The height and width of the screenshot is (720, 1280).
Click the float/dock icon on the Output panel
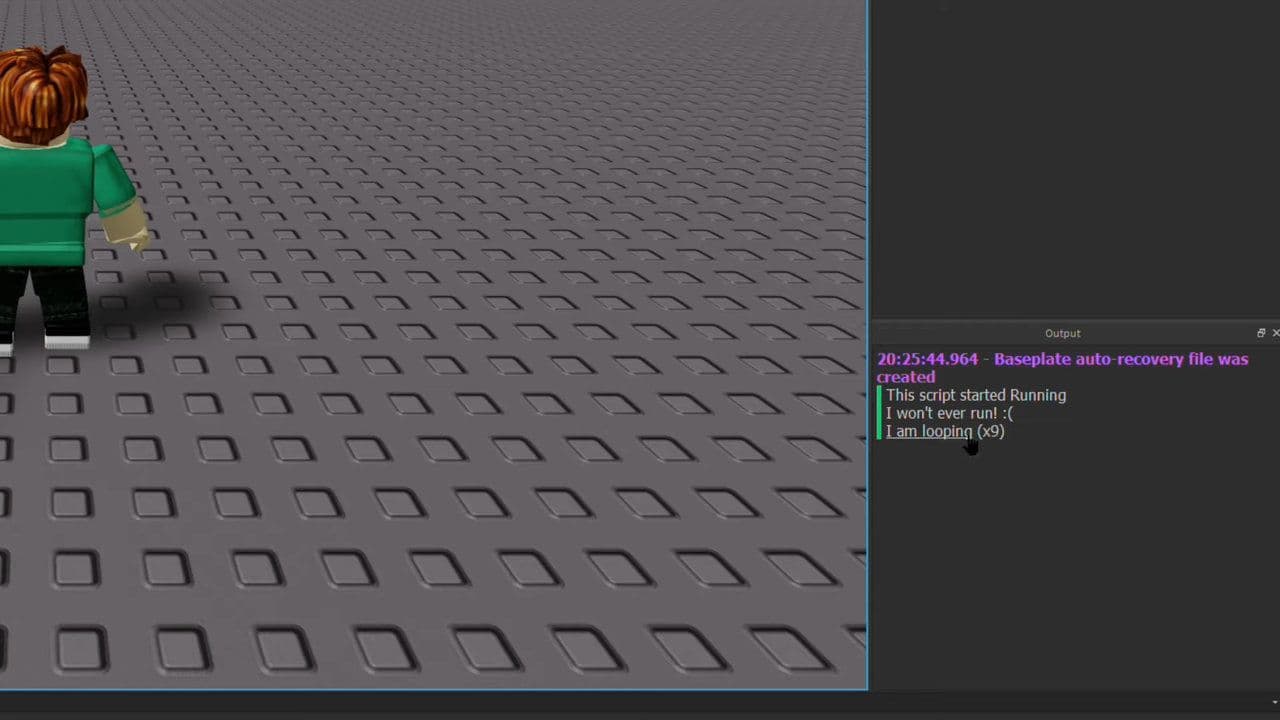click(1261, 332)
